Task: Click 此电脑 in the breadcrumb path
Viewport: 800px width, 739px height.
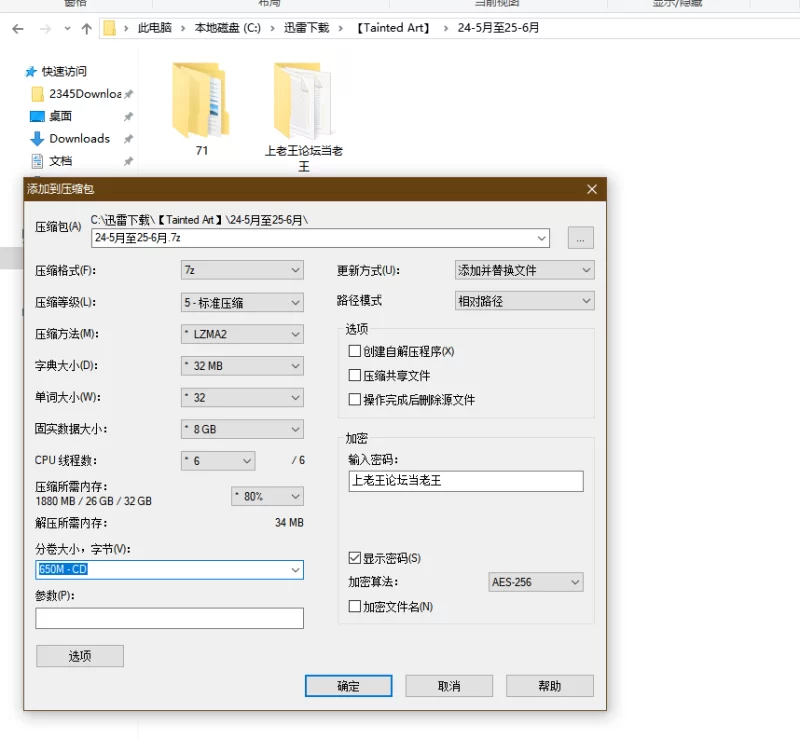Action: [155, 28]
